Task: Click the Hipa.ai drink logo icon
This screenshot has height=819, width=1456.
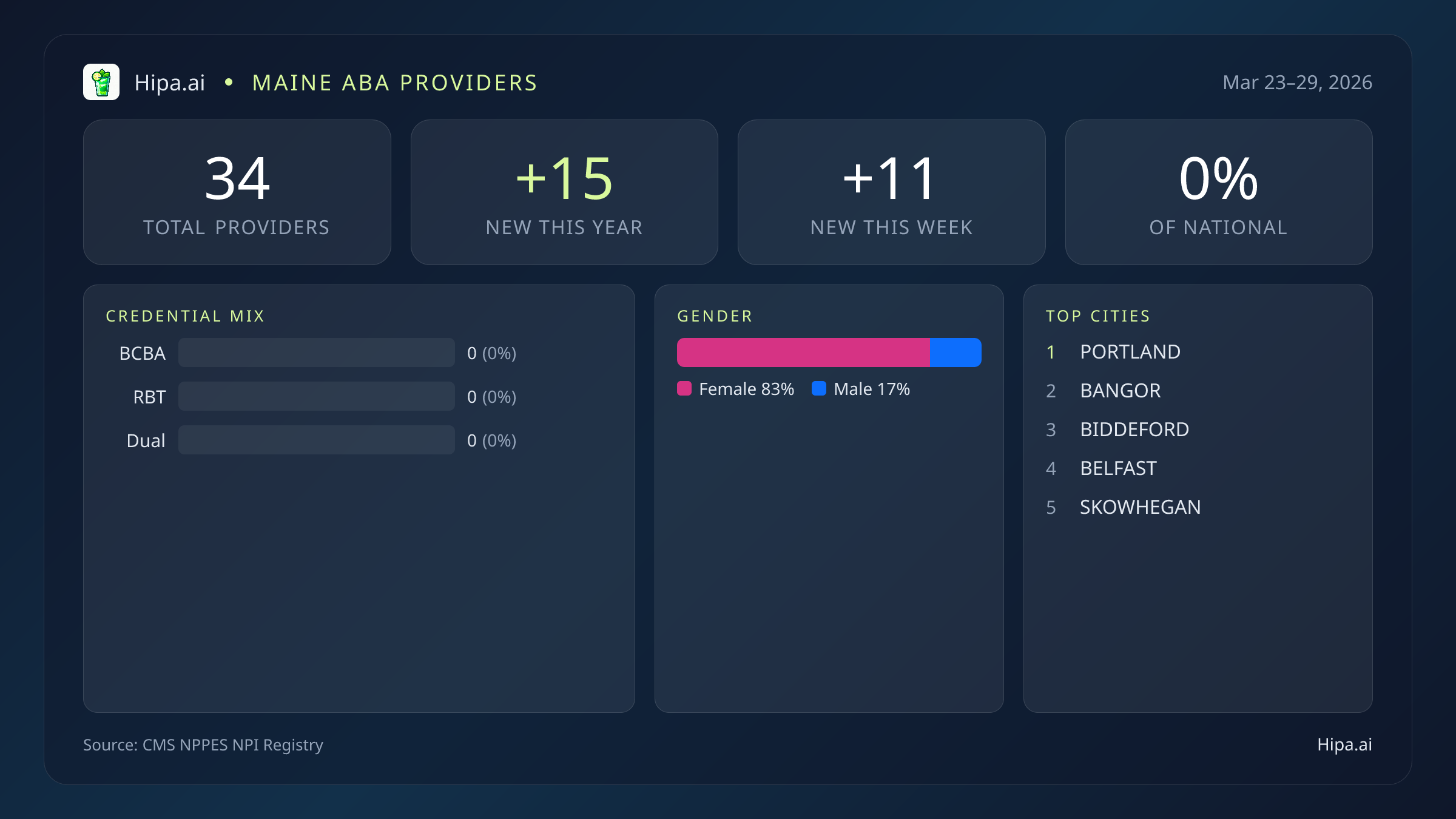Action: [x=102, y=82]
